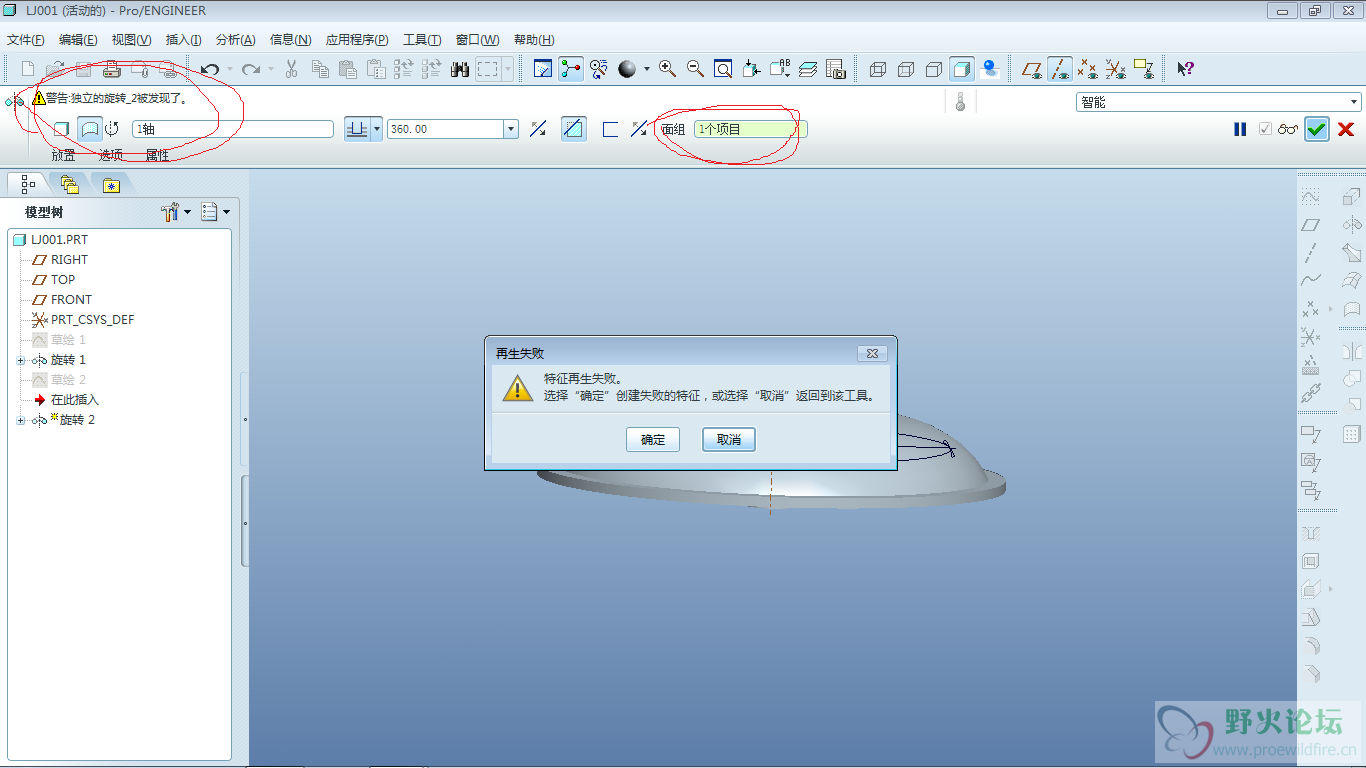
Task: Accept the feature with green check
Action: pyautogui.click(x=1317, y=129)
